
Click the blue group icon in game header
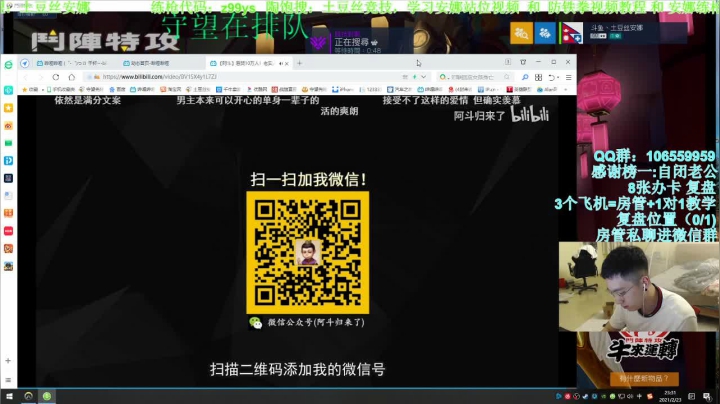pyautogui.click(x=545, y=33)
